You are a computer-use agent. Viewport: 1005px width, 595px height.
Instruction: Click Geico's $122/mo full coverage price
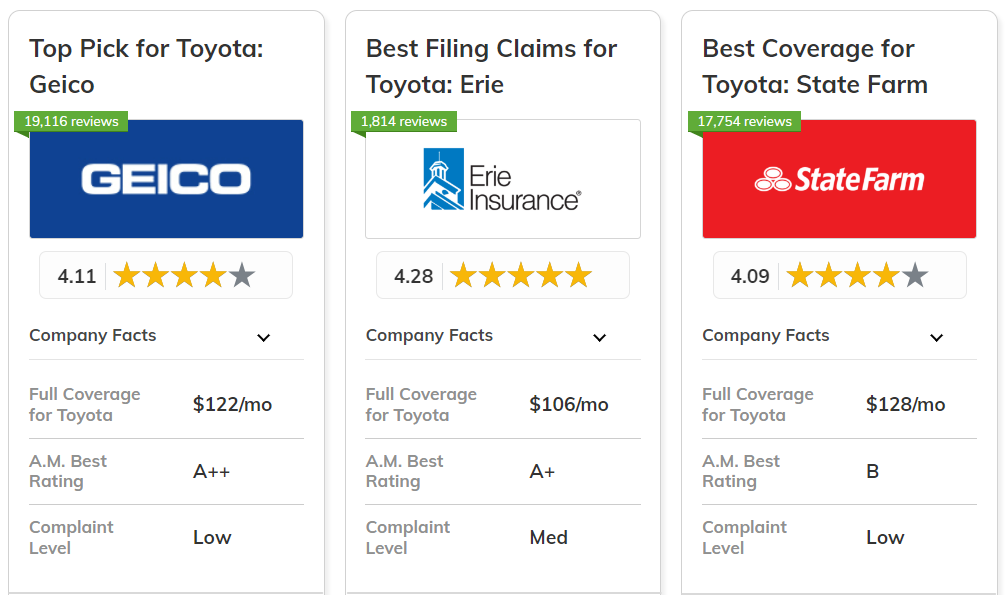232,404
